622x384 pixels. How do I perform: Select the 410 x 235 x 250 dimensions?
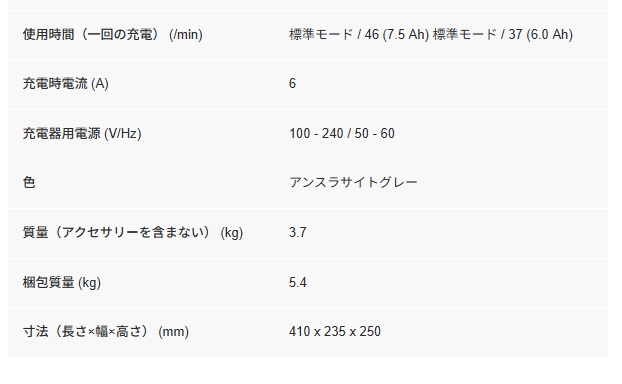(x=335, y=331)
